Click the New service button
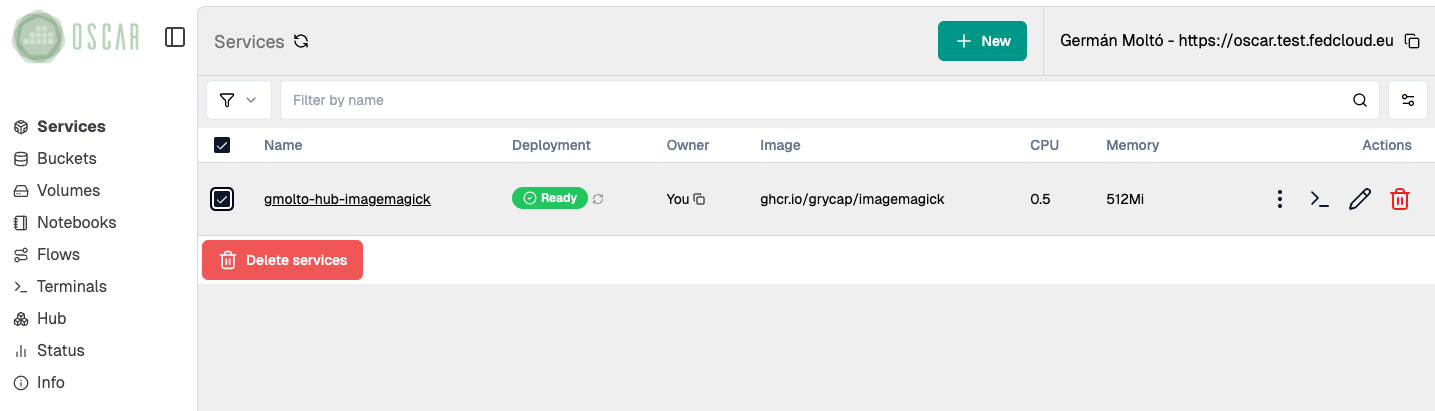 [982, 41]
